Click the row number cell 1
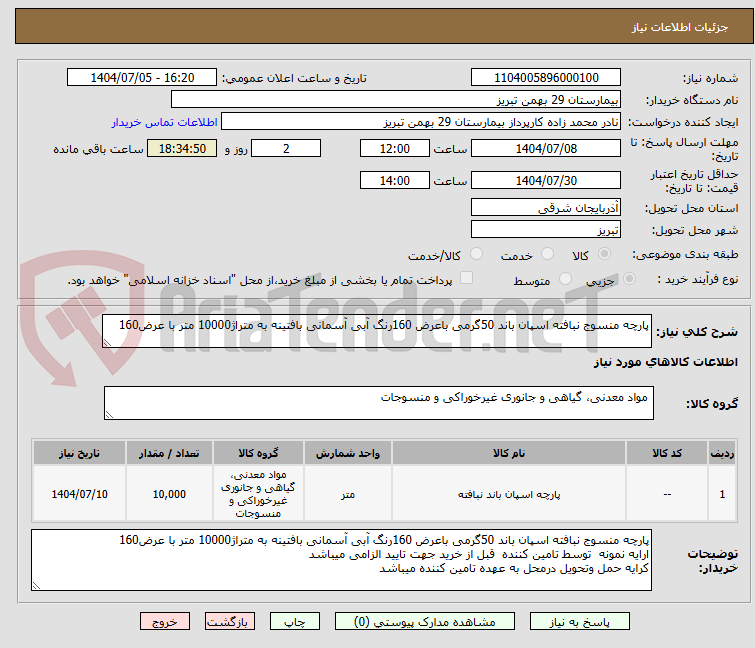This screenshot has height=648, width=755. pos(722,494)
